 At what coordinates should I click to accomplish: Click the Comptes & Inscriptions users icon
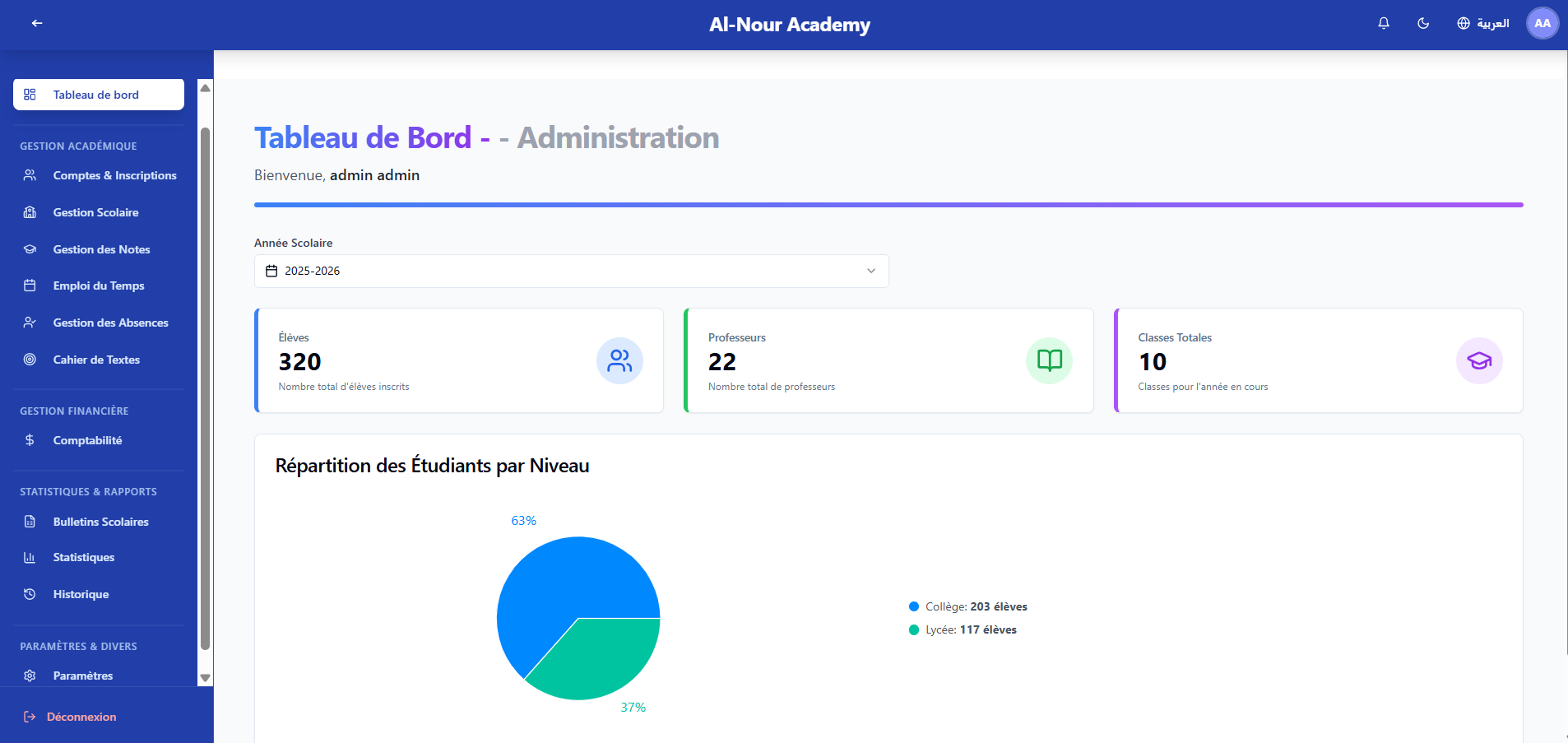(x=30, y=175)
